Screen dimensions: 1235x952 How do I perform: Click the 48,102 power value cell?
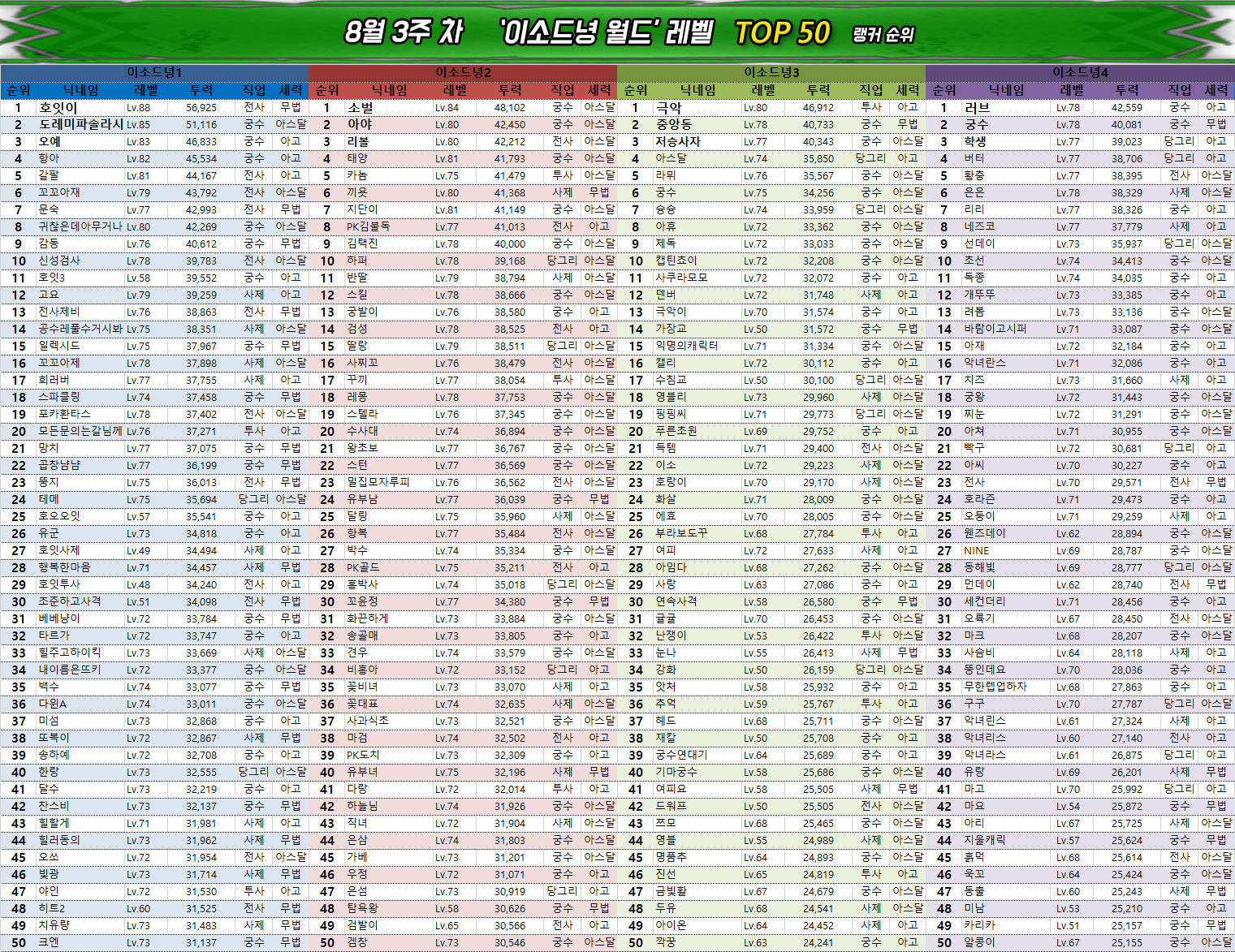pos(510,108)
